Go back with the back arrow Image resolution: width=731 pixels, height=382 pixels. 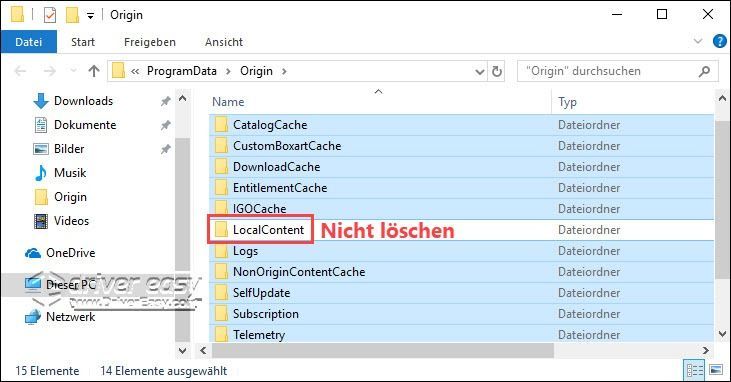click(21, 71)
